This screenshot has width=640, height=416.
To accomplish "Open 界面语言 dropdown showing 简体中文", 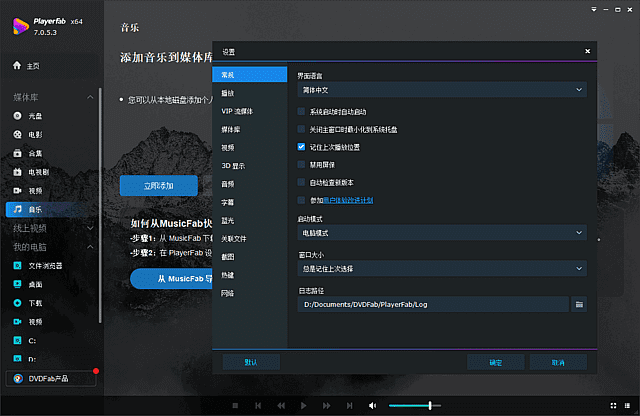I will coord(441,90).
